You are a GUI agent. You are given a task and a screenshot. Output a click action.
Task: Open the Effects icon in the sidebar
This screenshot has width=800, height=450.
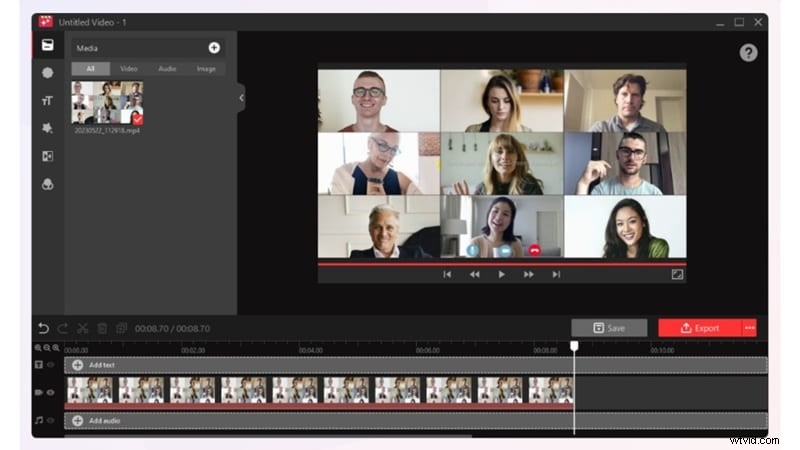(x=47, y=128)
